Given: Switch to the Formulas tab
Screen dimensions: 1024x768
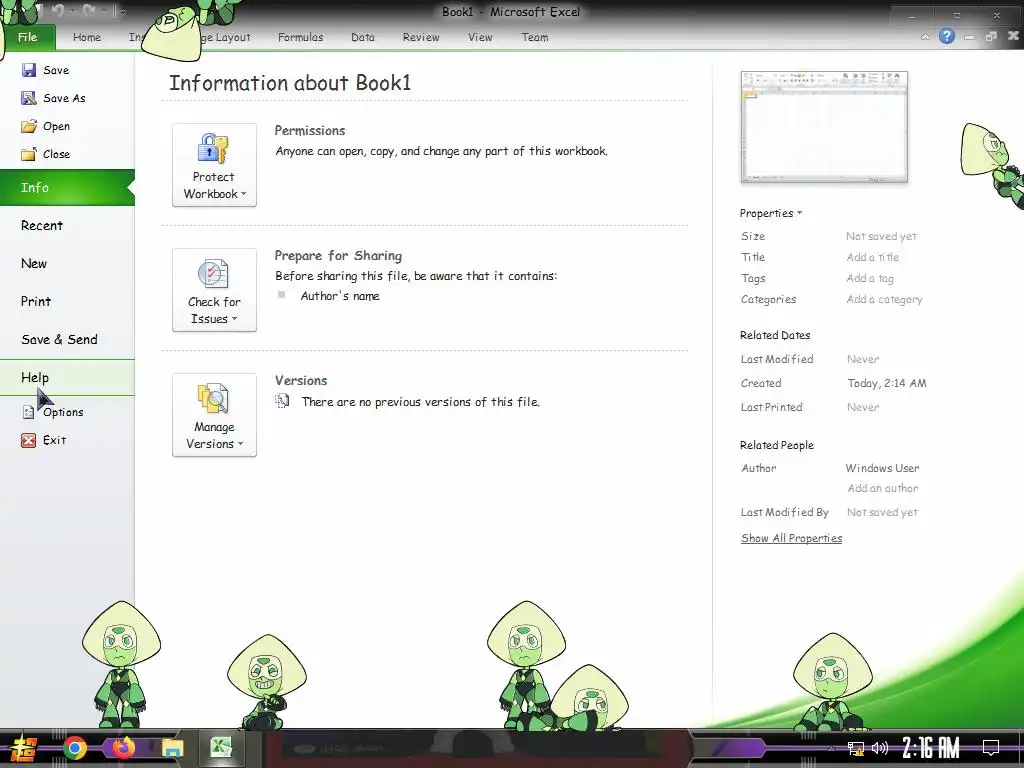Looking at the screenshot, I should point(300,37).
